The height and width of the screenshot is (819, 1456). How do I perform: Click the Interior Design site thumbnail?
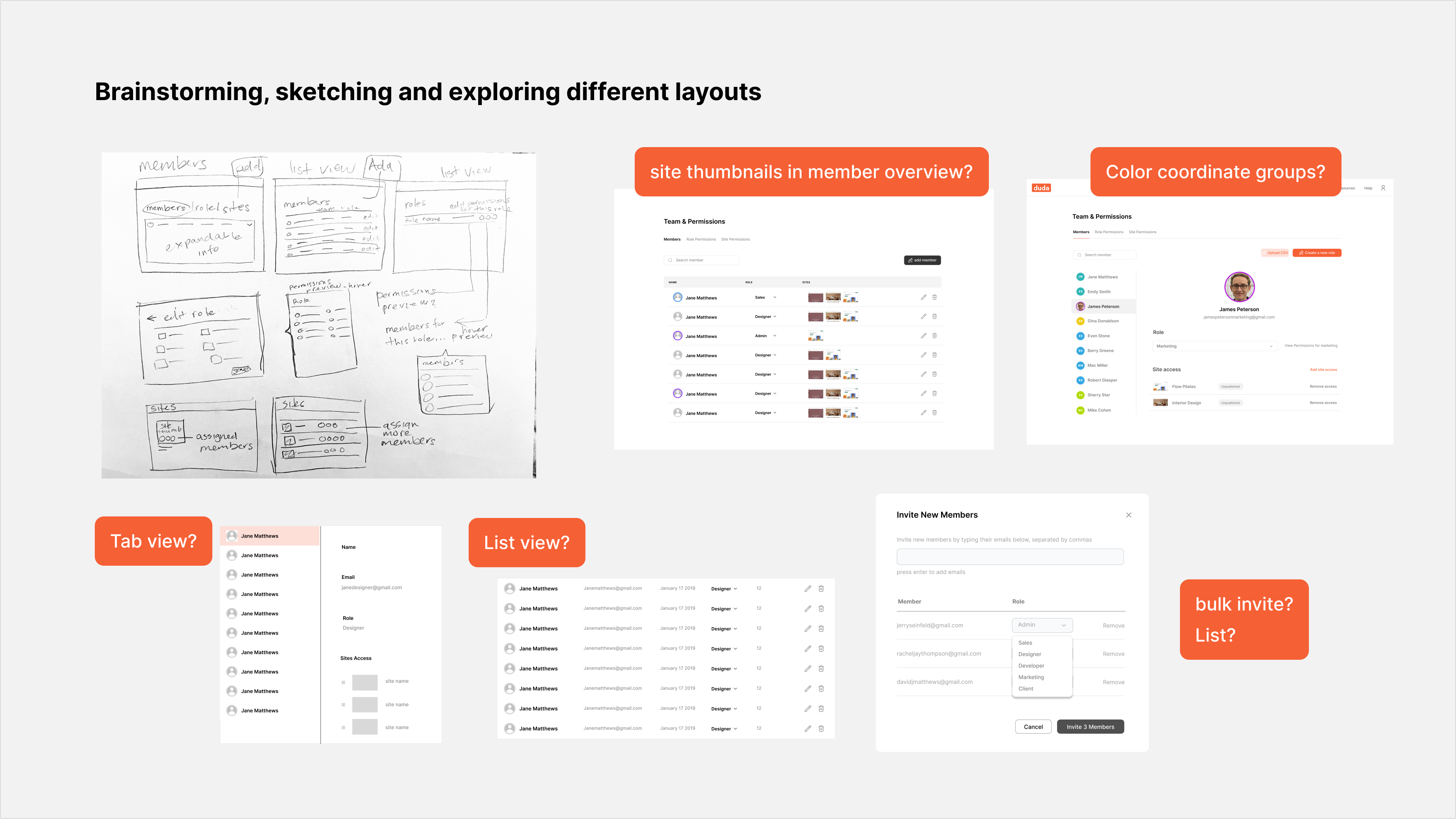(x=1160, y=403)
